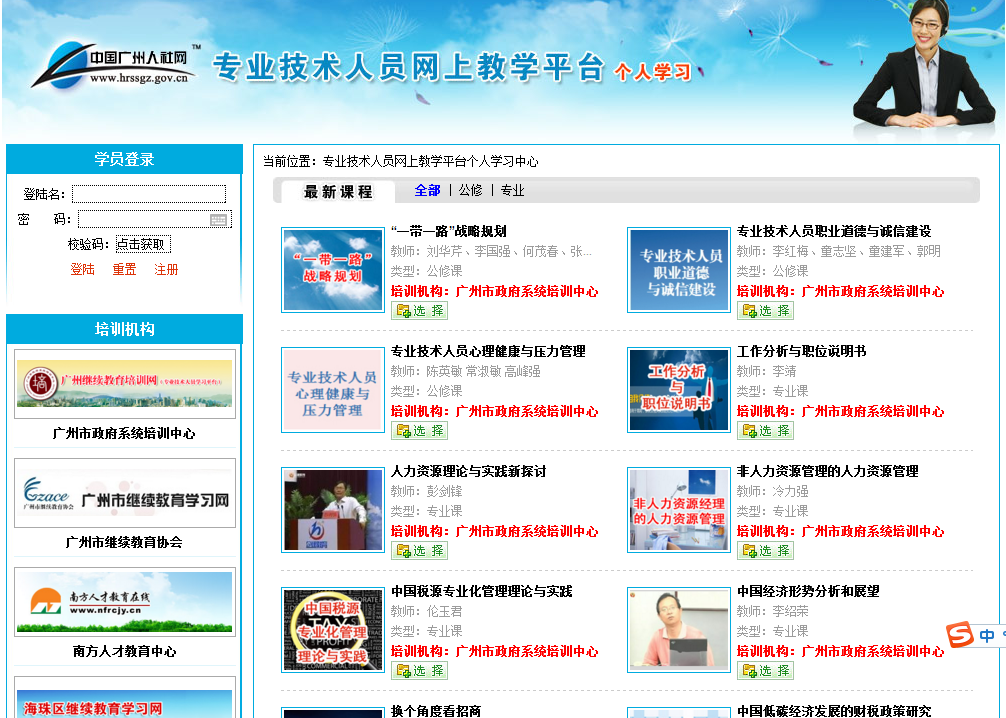Viewport: 1006px width, 718px height.
Task: Open the 广州市继续教育学习网 banner logo
Action: click(x=125, y=493)
